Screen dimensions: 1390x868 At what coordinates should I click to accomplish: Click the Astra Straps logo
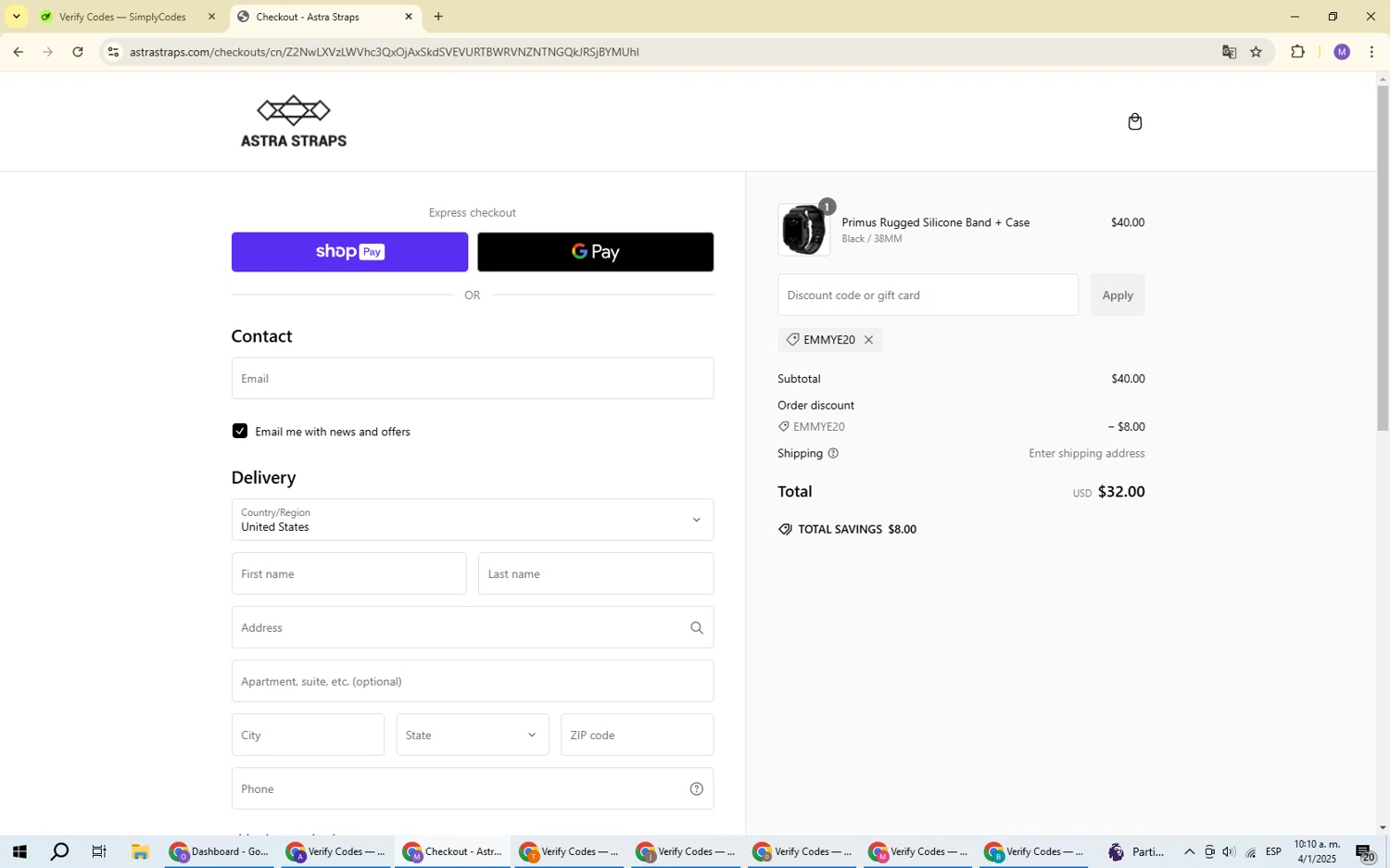click(294, 121)
